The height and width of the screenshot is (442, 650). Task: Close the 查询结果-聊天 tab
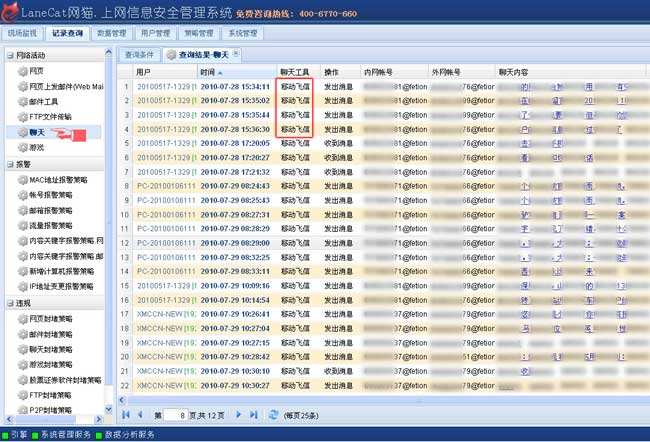point(236,53)
